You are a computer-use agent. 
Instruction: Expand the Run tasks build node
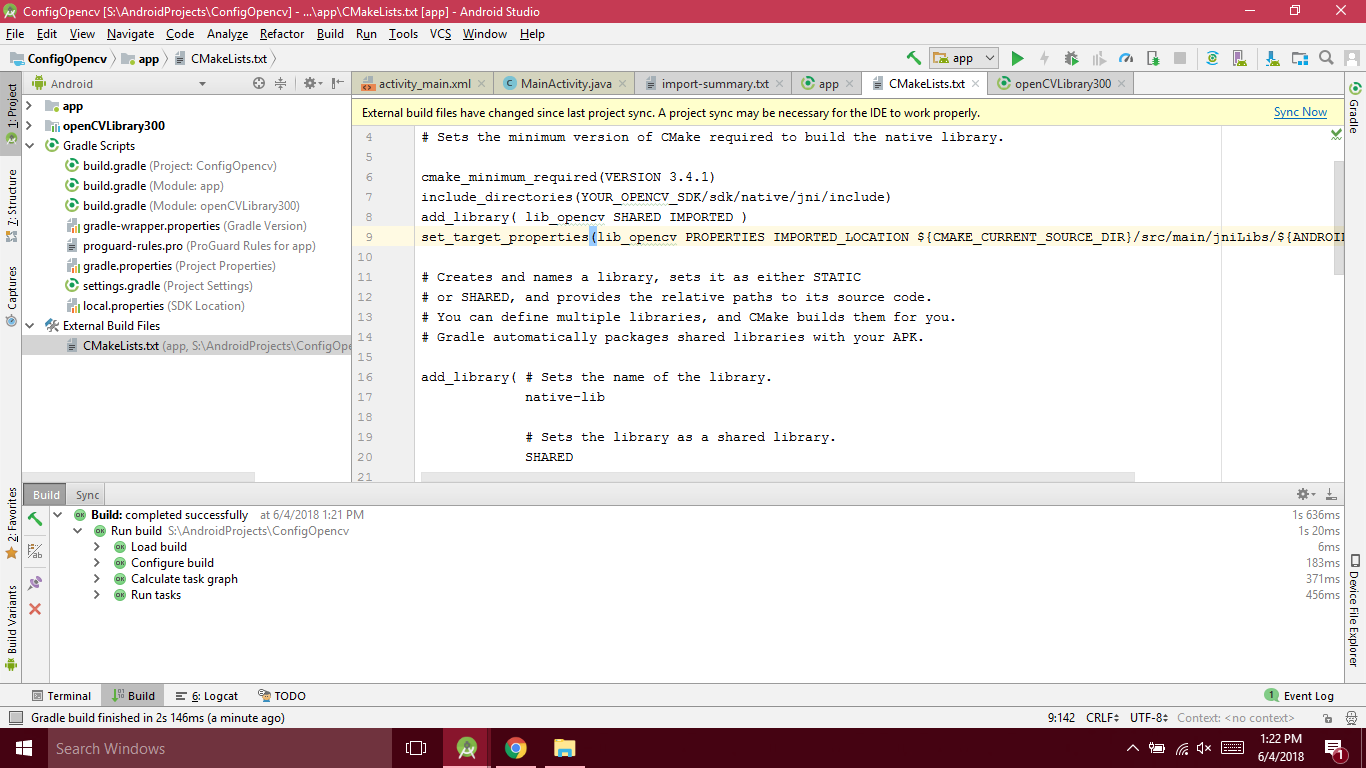click(97, 595)
